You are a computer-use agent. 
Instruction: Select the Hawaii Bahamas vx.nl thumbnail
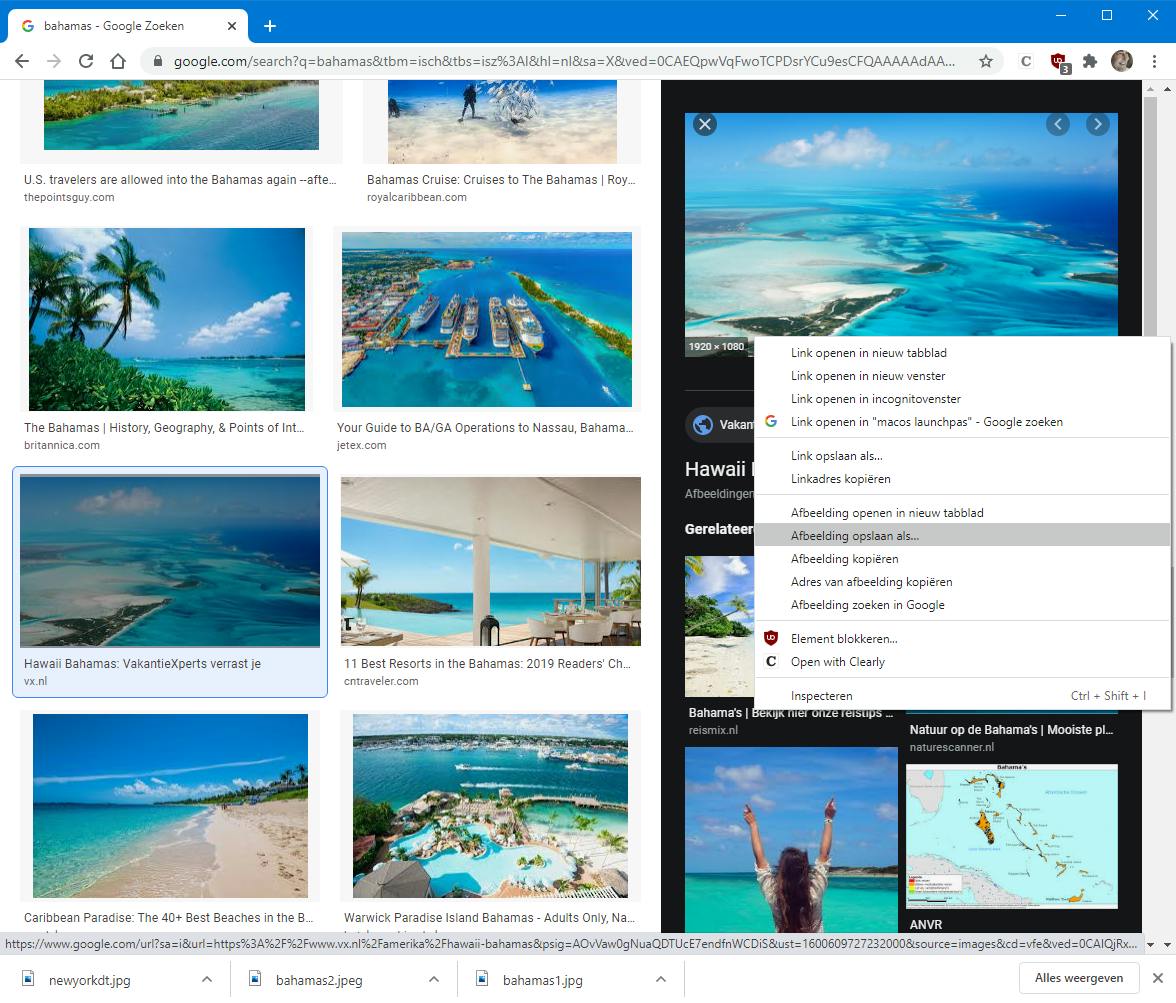pos(170,561)
